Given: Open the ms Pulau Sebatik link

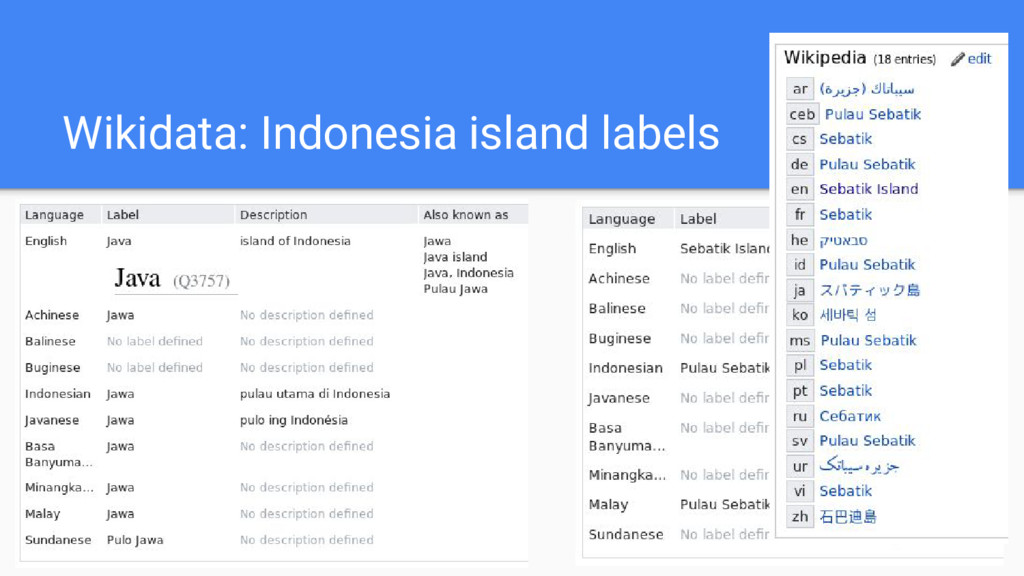Looking at the screenshot, I should coord(869,341).
